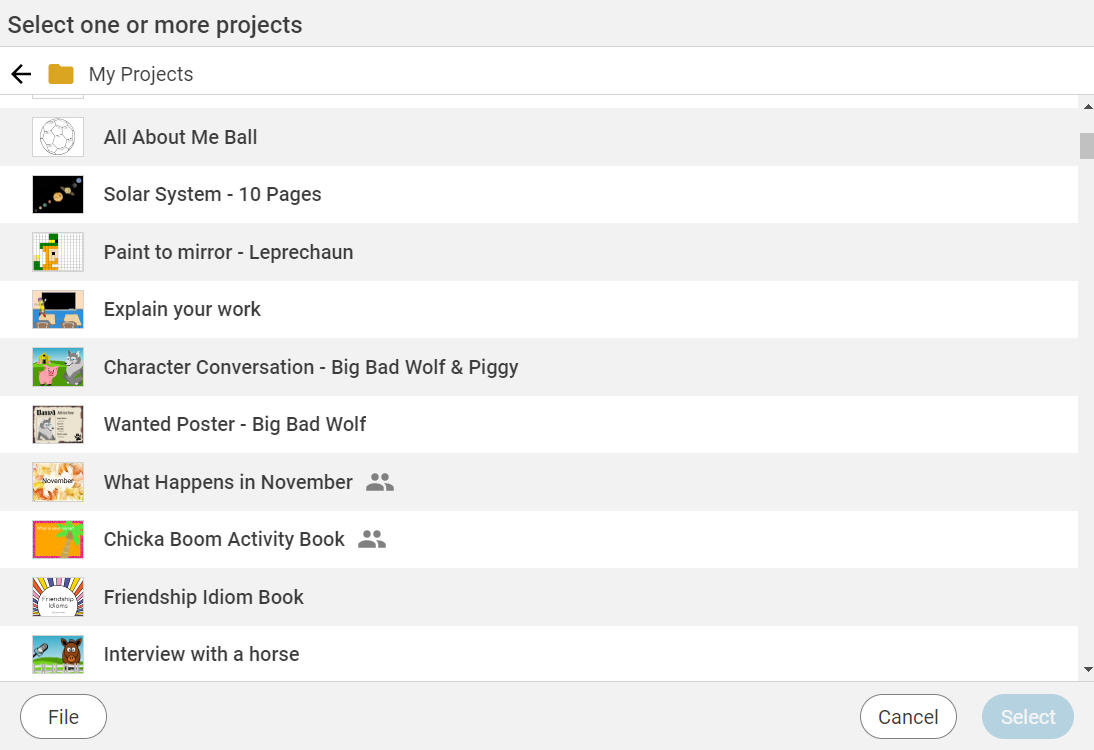Choose the Friendship Idiom Book project
The image size is (1094, 750).
point(203,596)
